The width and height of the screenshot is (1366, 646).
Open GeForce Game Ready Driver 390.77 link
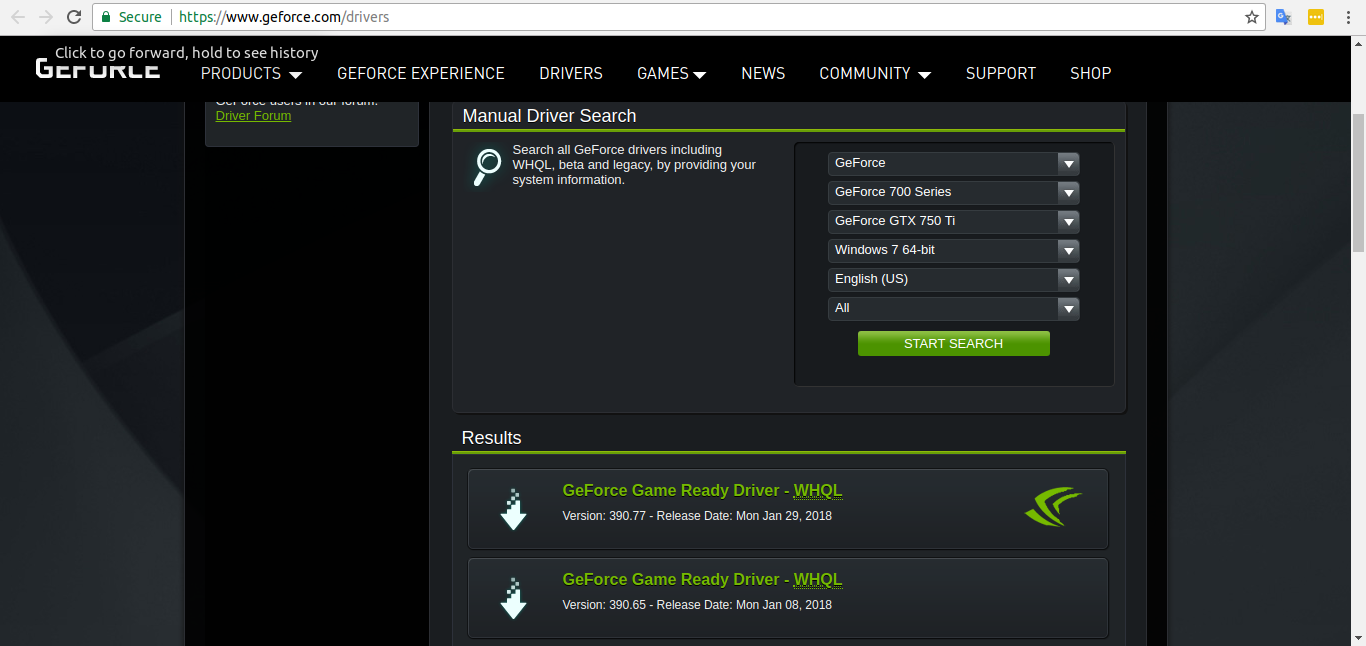click(x=702, y=491)
